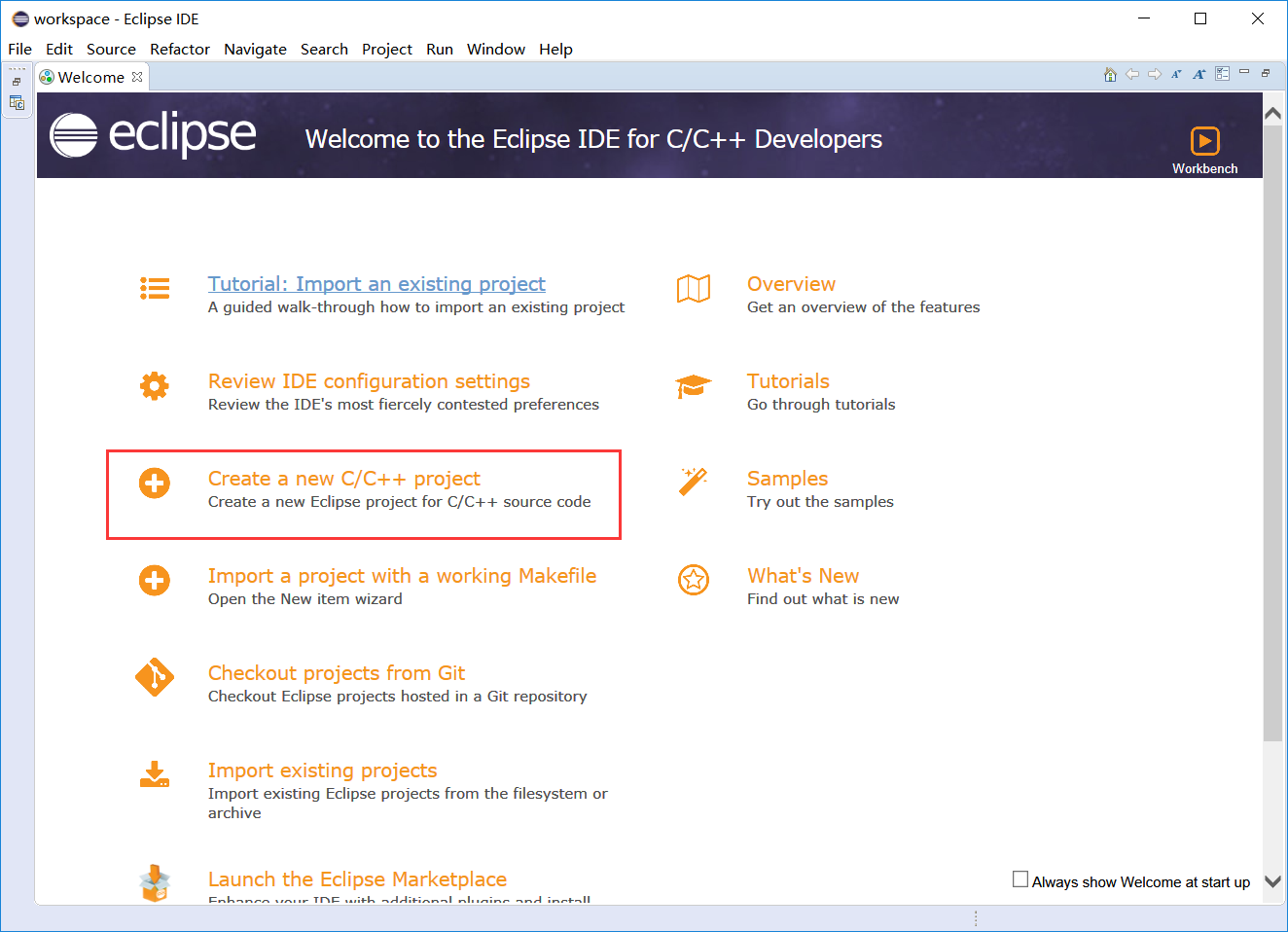
Task: Click the status bar grip dots at bottom
Action: [x=976, y=918]
